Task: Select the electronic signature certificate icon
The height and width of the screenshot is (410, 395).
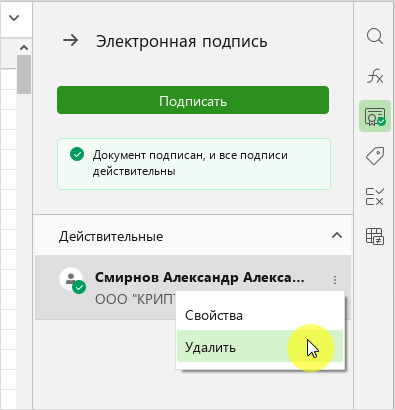Action: [375, 116]
